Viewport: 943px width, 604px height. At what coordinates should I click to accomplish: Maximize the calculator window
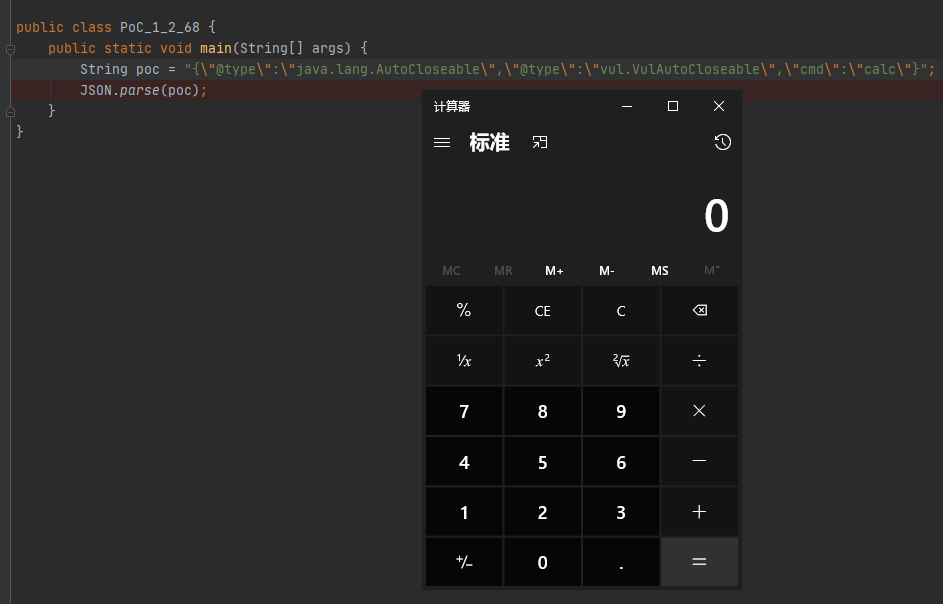tap(673, 106)
